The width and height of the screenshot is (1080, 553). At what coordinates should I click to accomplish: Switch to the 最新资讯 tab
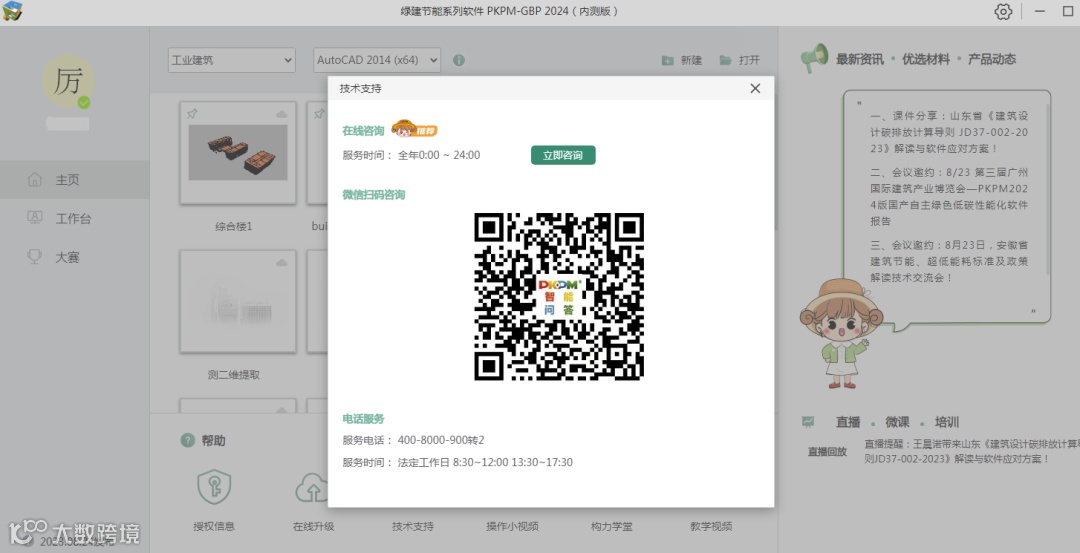point(859,59)
